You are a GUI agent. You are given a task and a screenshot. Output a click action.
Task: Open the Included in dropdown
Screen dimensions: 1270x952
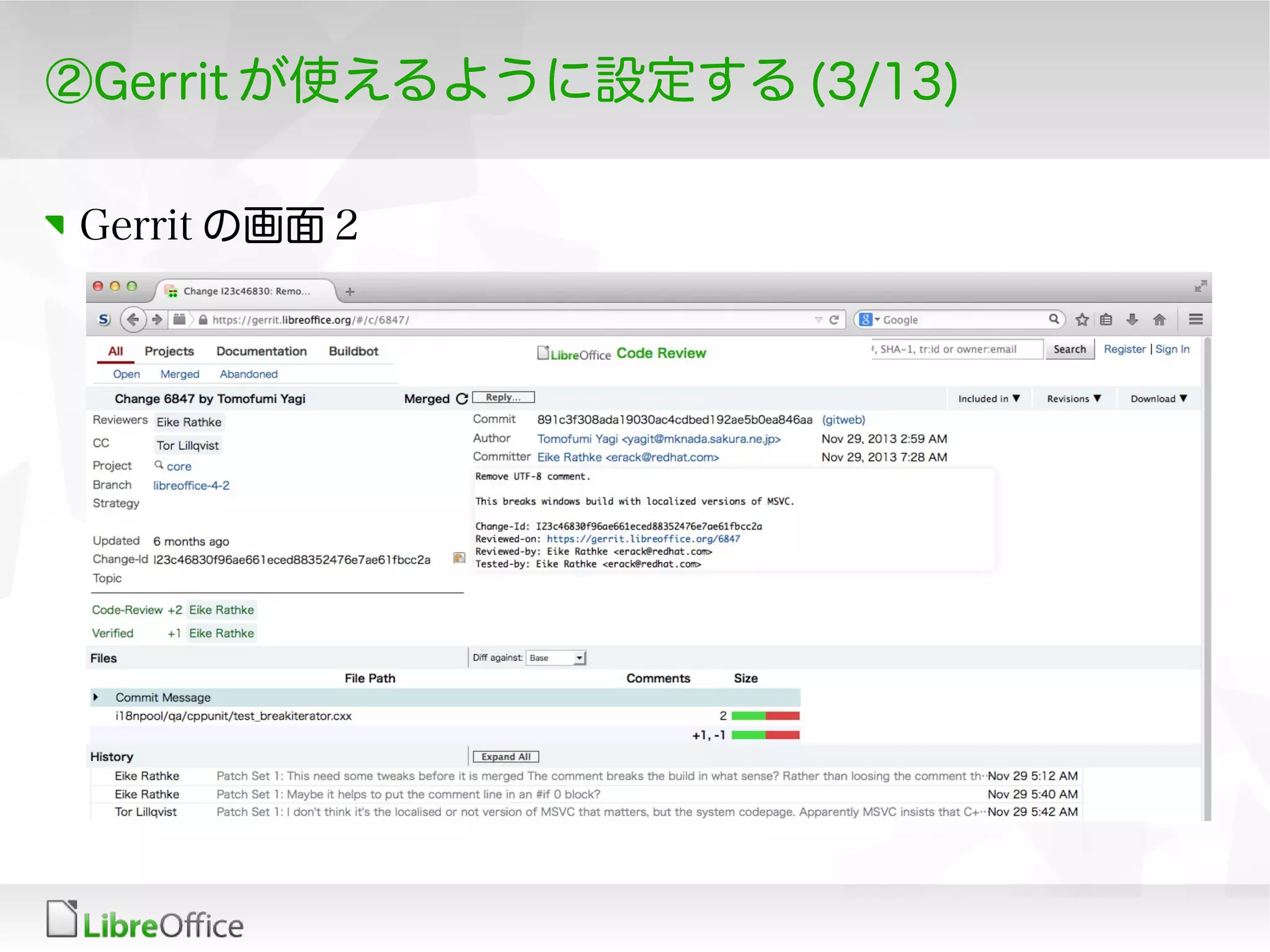pyautogui.click(x=988, y=399)
